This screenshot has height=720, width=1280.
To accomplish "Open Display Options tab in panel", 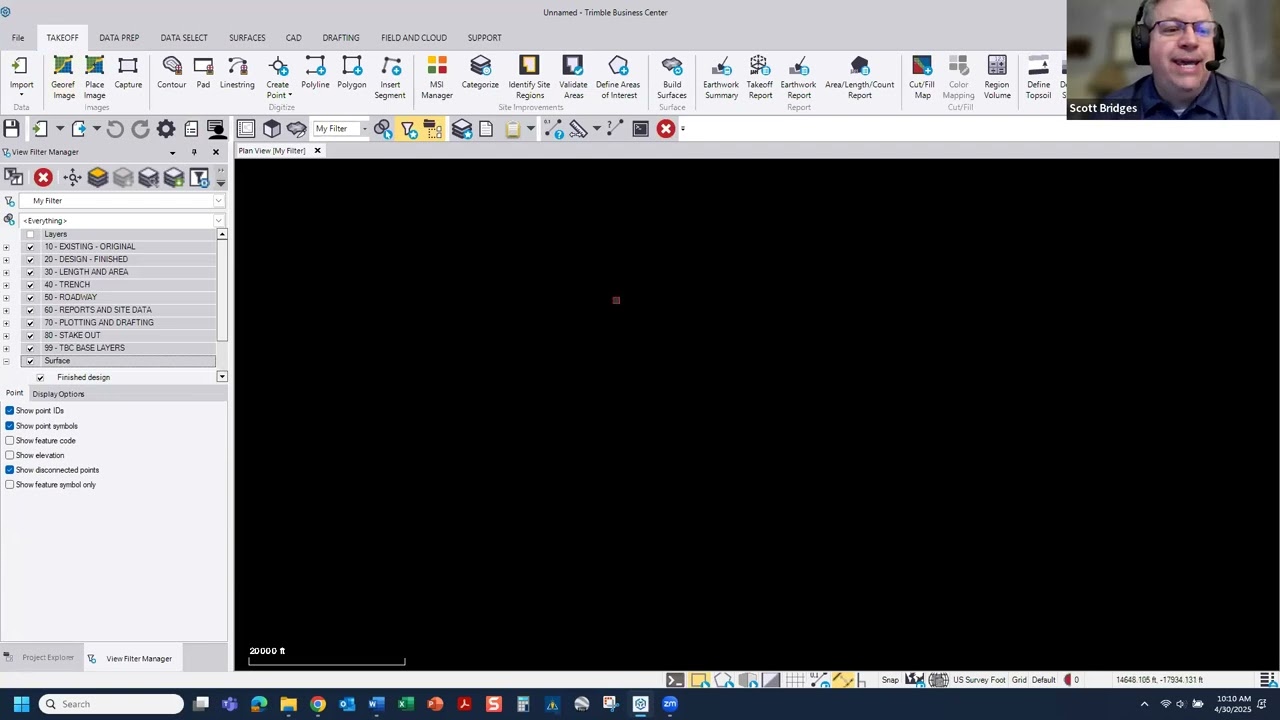I will click(x=58, y=394).
